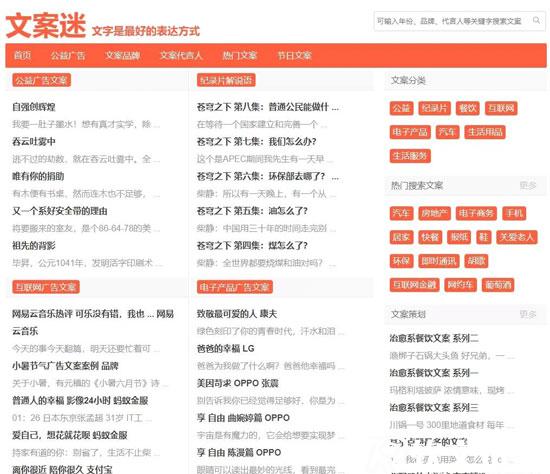Open the article 治愈系餐饮文案 系列二
This screenshot has height=474, width=550.
(434, 338)
